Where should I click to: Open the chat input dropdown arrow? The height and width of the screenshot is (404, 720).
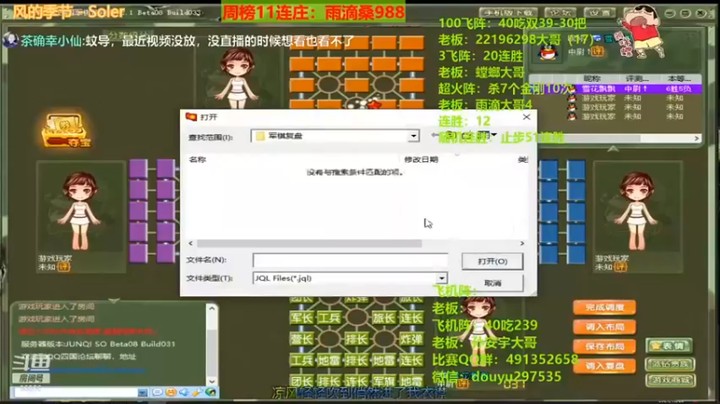pyautogui.click(x=143, y=393)
